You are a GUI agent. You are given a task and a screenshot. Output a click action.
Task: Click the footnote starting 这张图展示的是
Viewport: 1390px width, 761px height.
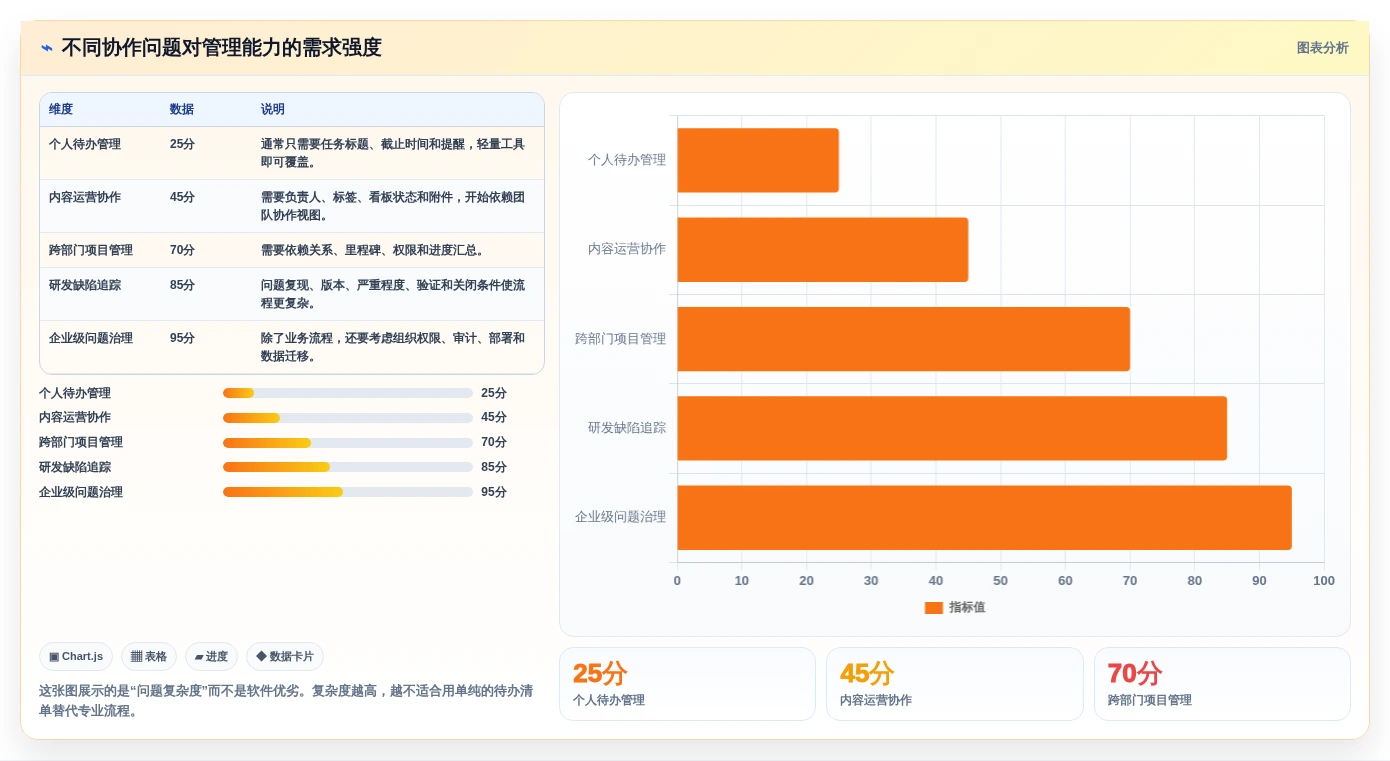[286, 701]
